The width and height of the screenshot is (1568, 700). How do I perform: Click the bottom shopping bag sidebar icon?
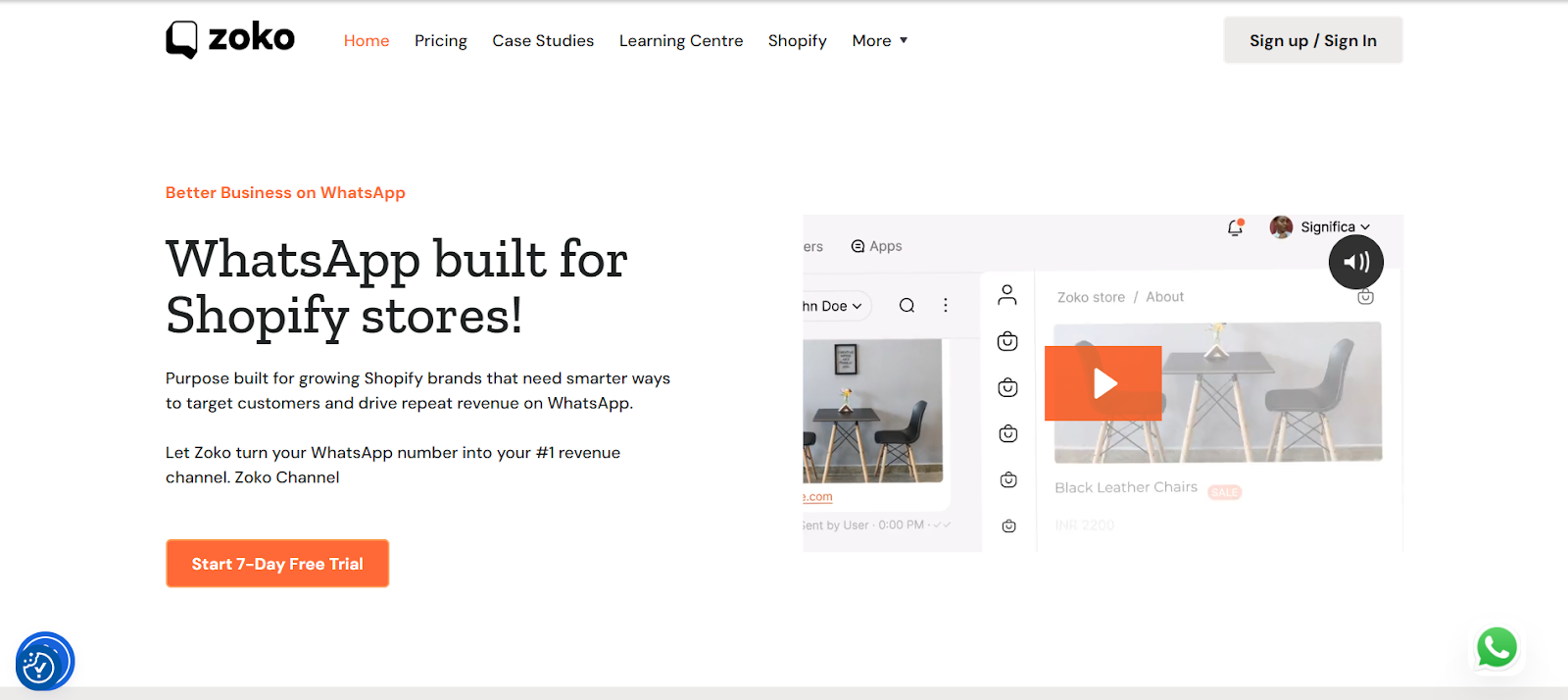point(1008,526)
